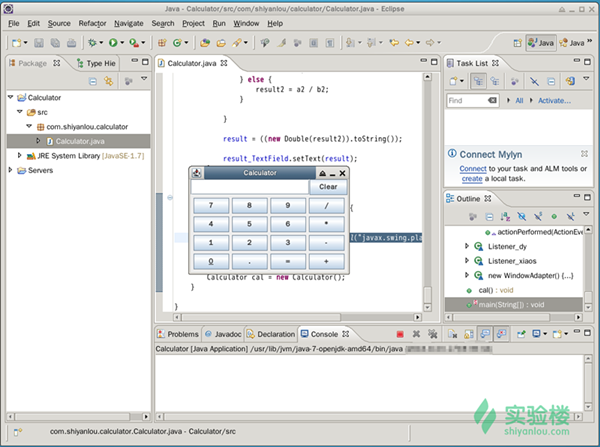Open the Source menu
This screenshot has width=600, height=447.
(x=59, y=23)
